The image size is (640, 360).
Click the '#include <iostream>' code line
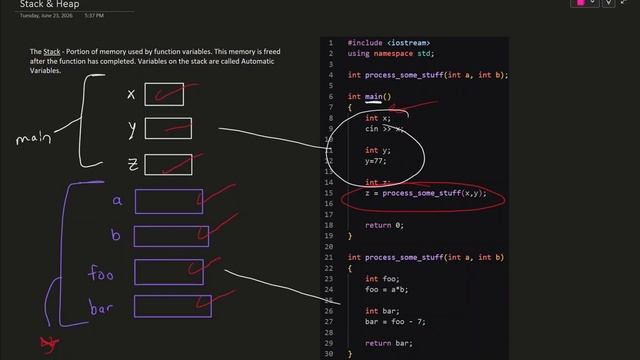pyautogui.click(x=389, y=43)
